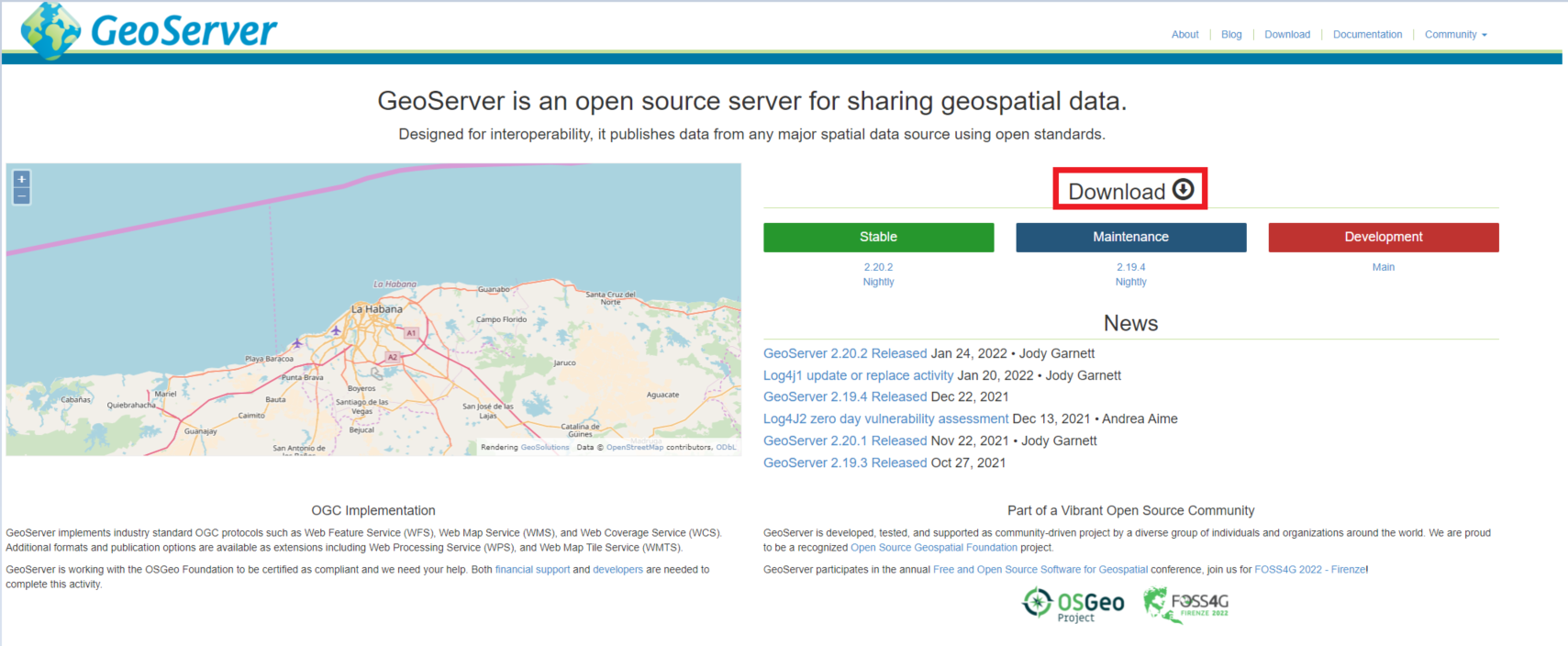Viewport: 1568px width, 646px height.
Task: Click the GeoServer wordmark text
Action: [x=183, y=31]
